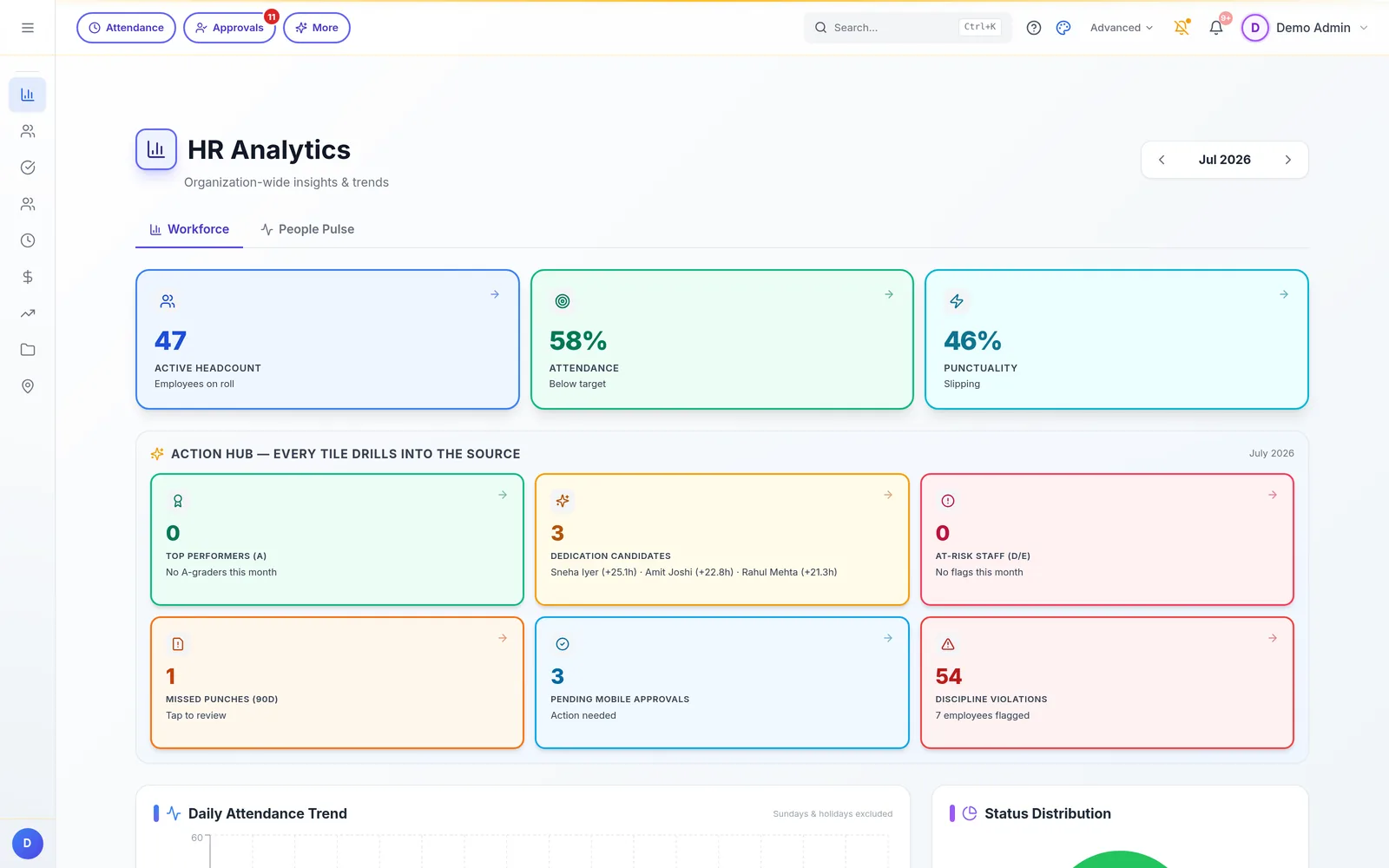Open the Discipline Violations 54 tile
Image resolution: width=1389 pixels, height=868 pixels.
click(1107, 682)
